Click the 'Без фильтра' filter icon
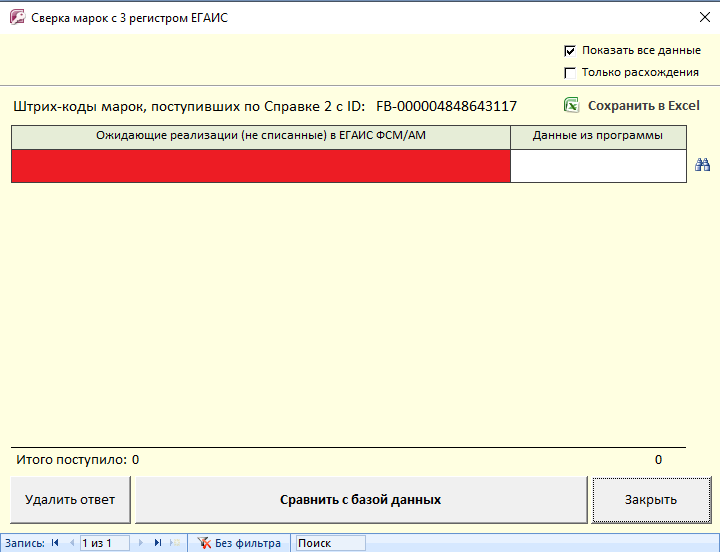The height and width of the screenshot is (552, 720). (204, 543)
